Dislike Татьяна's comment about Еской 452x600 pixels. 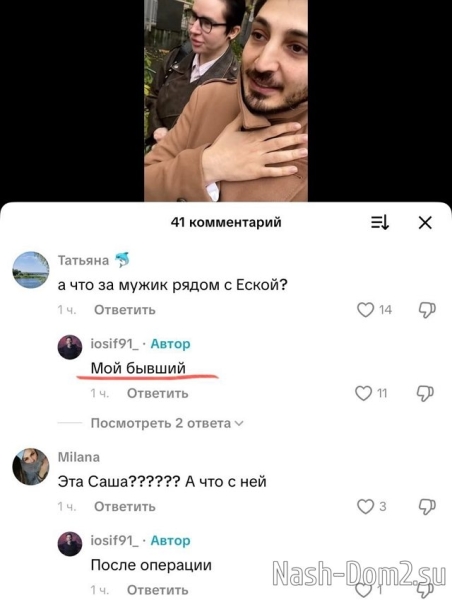pos(427,310)
